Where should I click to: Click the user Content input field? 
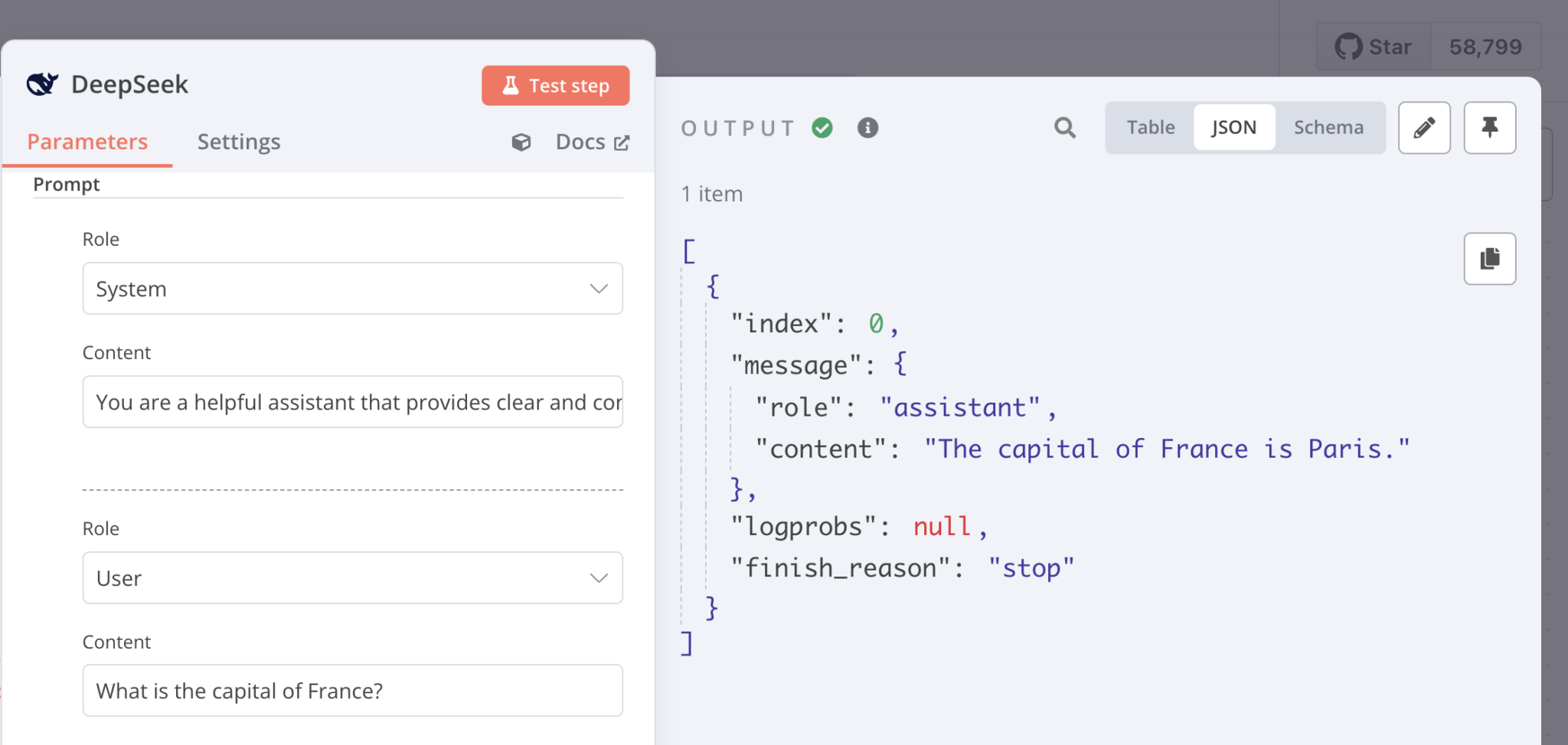click(x=352, y=691)
